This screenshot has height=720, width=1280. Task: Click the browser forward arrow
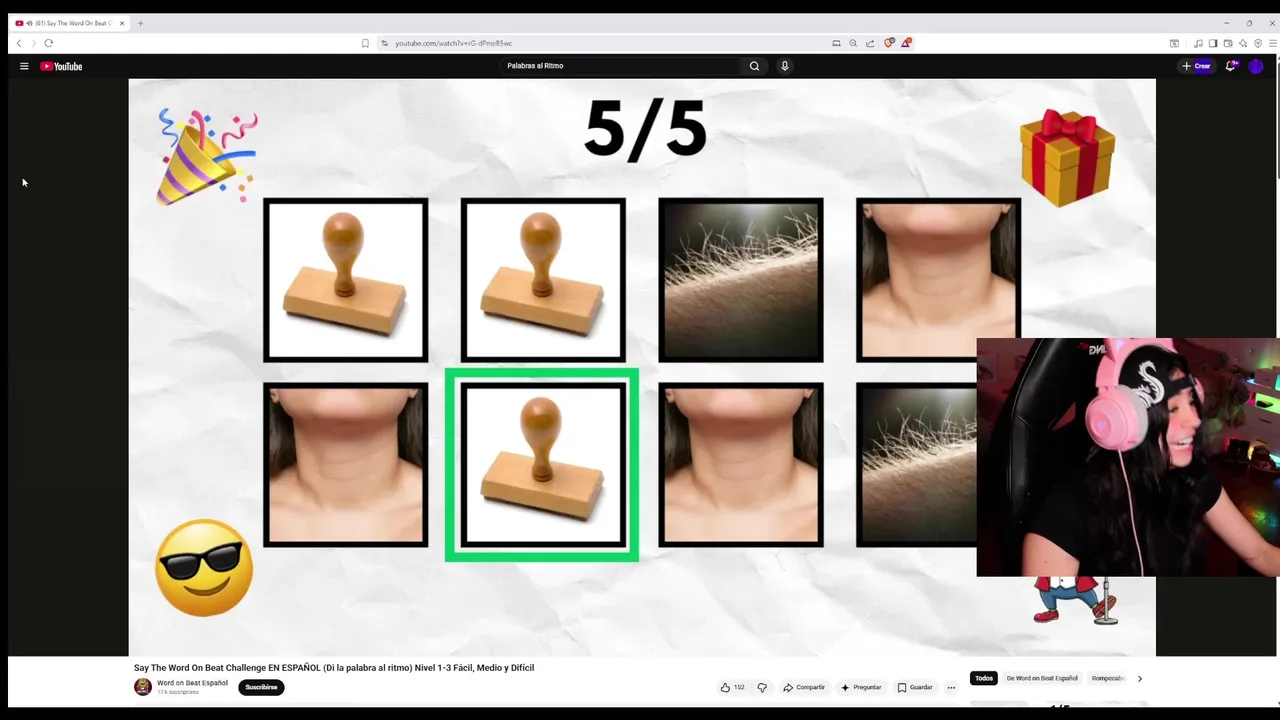click(x=33, y=43)
